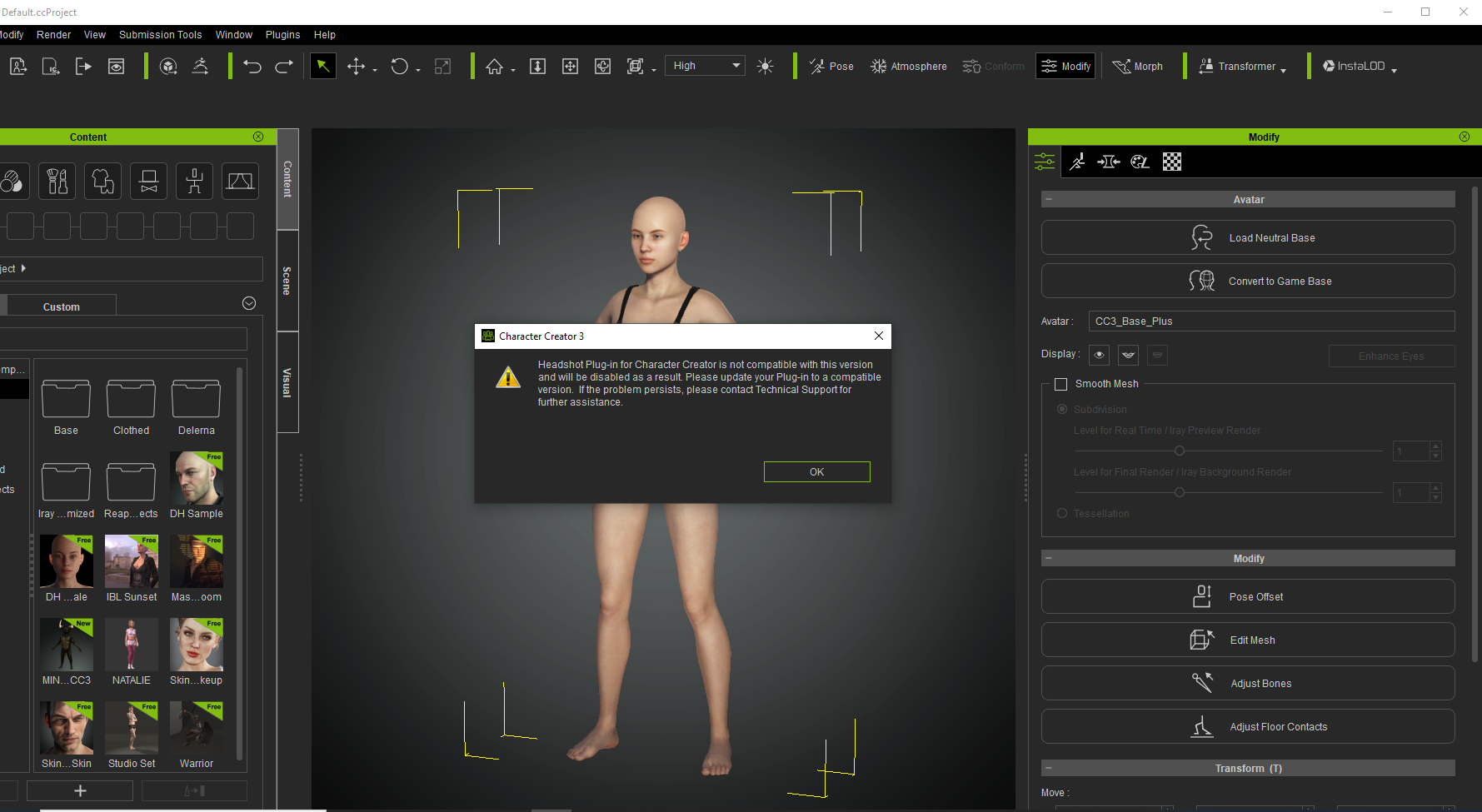Open the Render menu

coord(53,35)
